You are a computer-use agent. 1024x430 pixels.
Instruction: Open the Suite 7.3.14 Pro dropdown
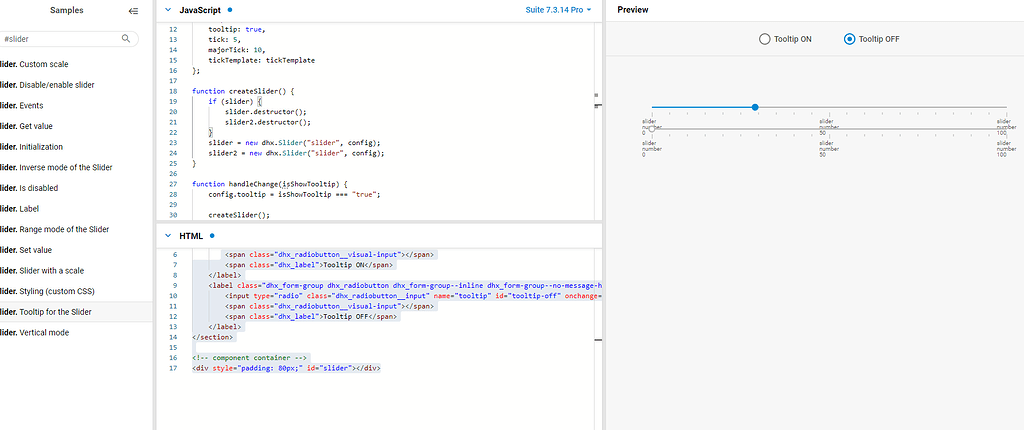tap(558, 10)
